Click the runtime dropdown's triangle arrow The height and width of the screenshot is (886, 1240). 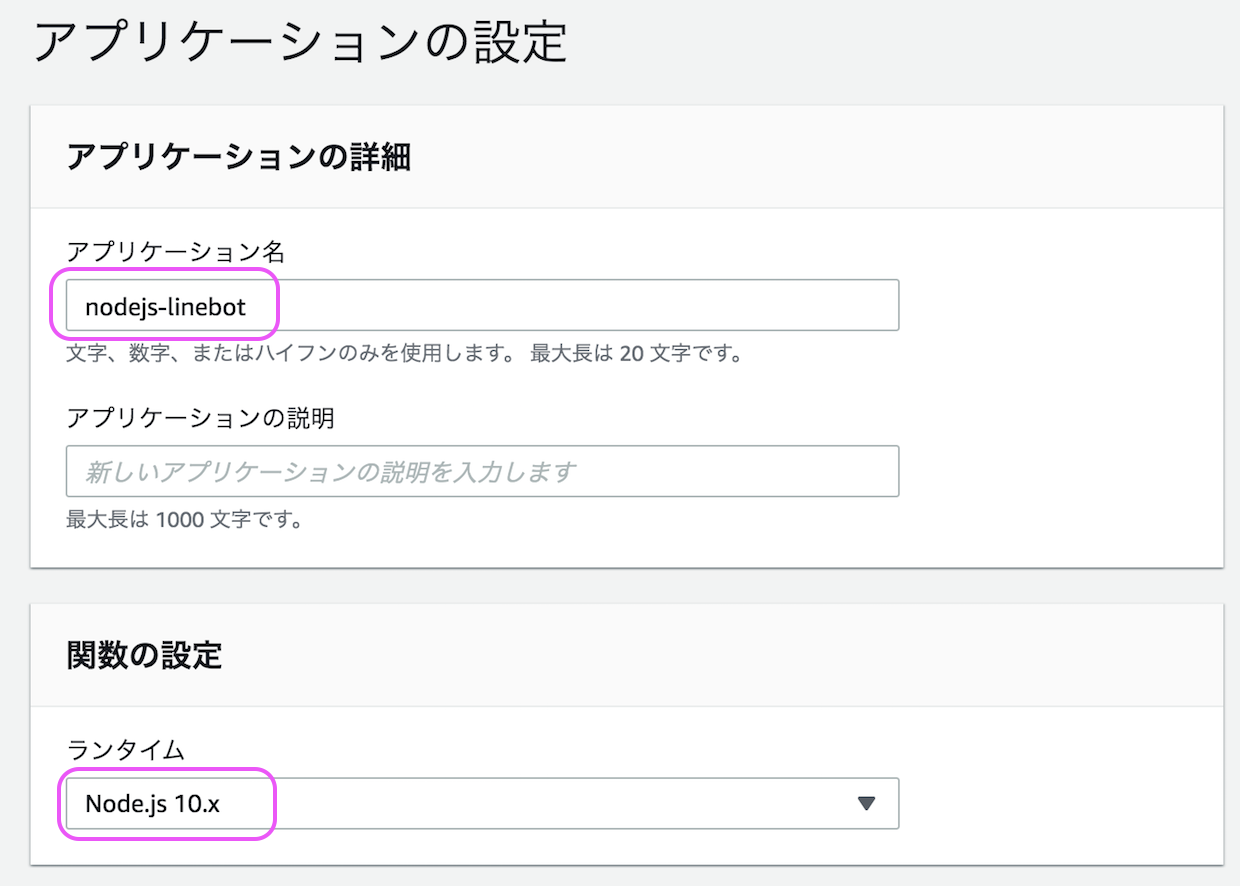(866, 803)
